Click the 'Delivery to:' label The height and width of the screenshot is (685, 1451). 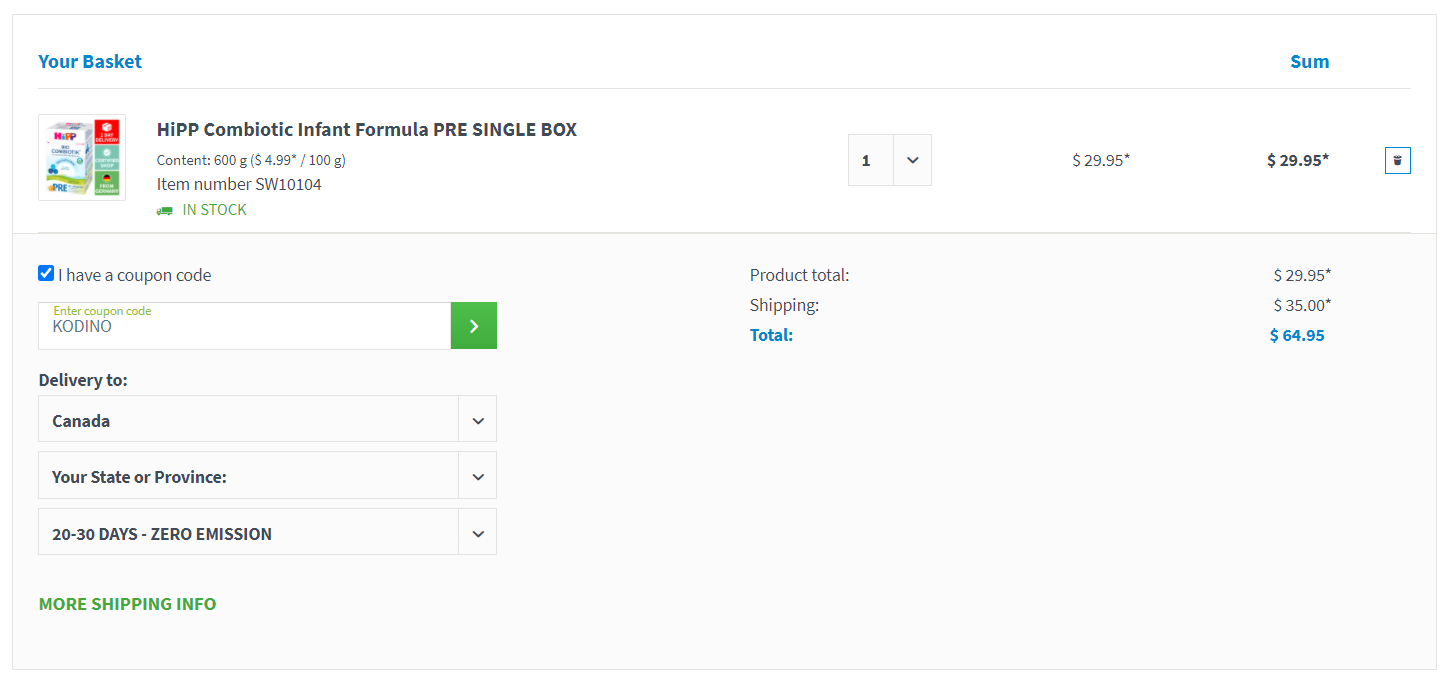[x=83, y=380]
